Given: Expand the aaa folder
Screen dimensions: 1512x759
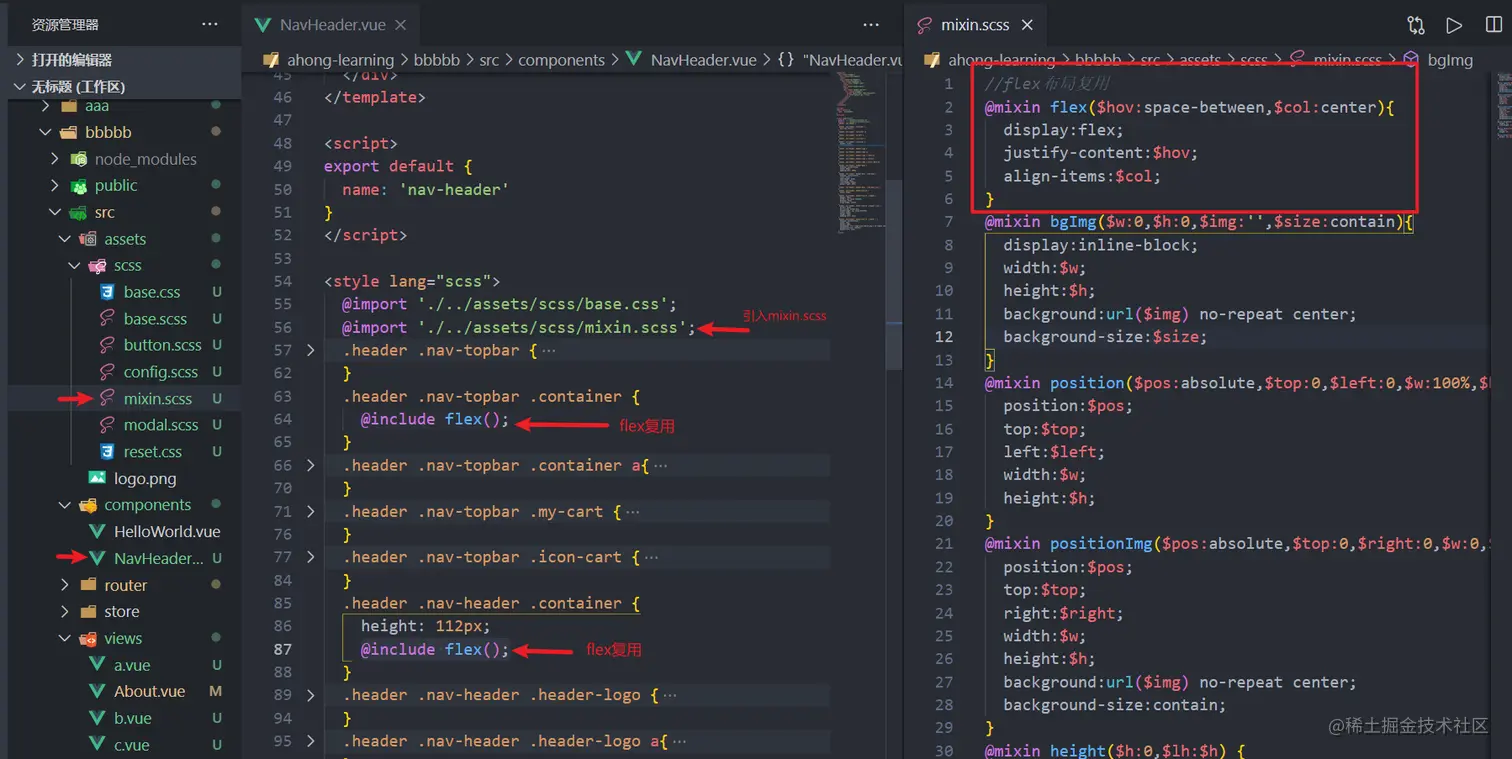Looking at the screenshot, I should coord(46,106).
